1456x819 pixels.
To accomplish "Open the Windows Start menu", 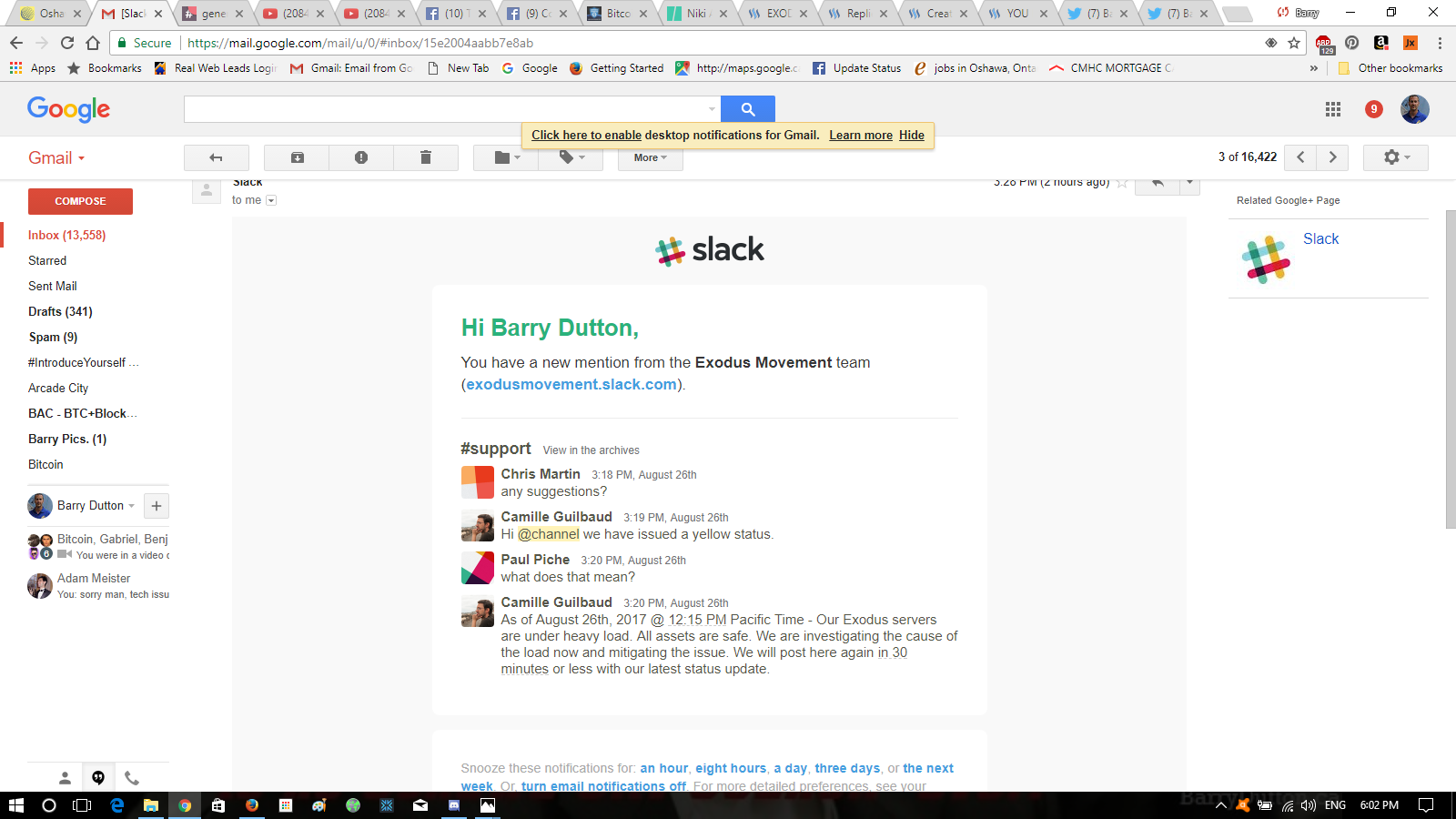I will (x=15, y=805).
